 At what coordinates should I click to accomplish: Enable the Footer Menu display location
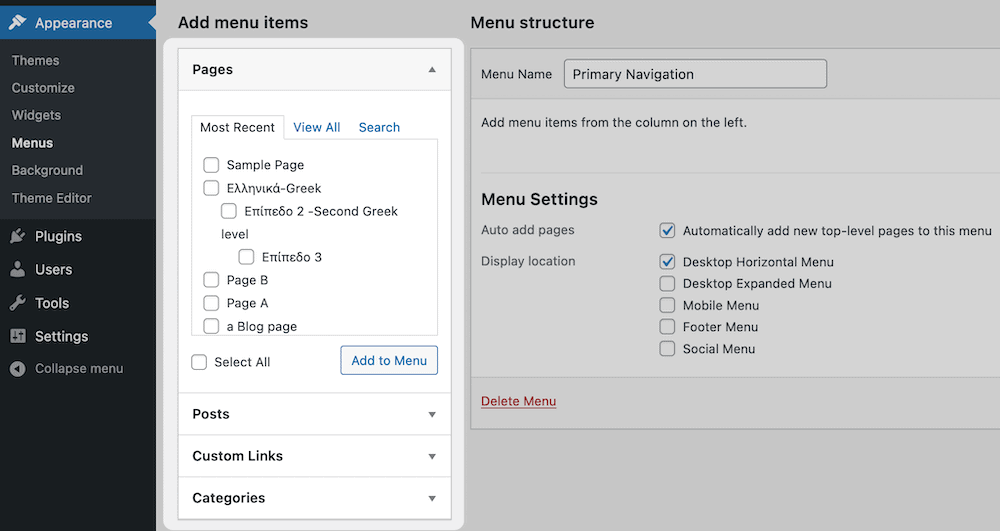click(668, 327)
